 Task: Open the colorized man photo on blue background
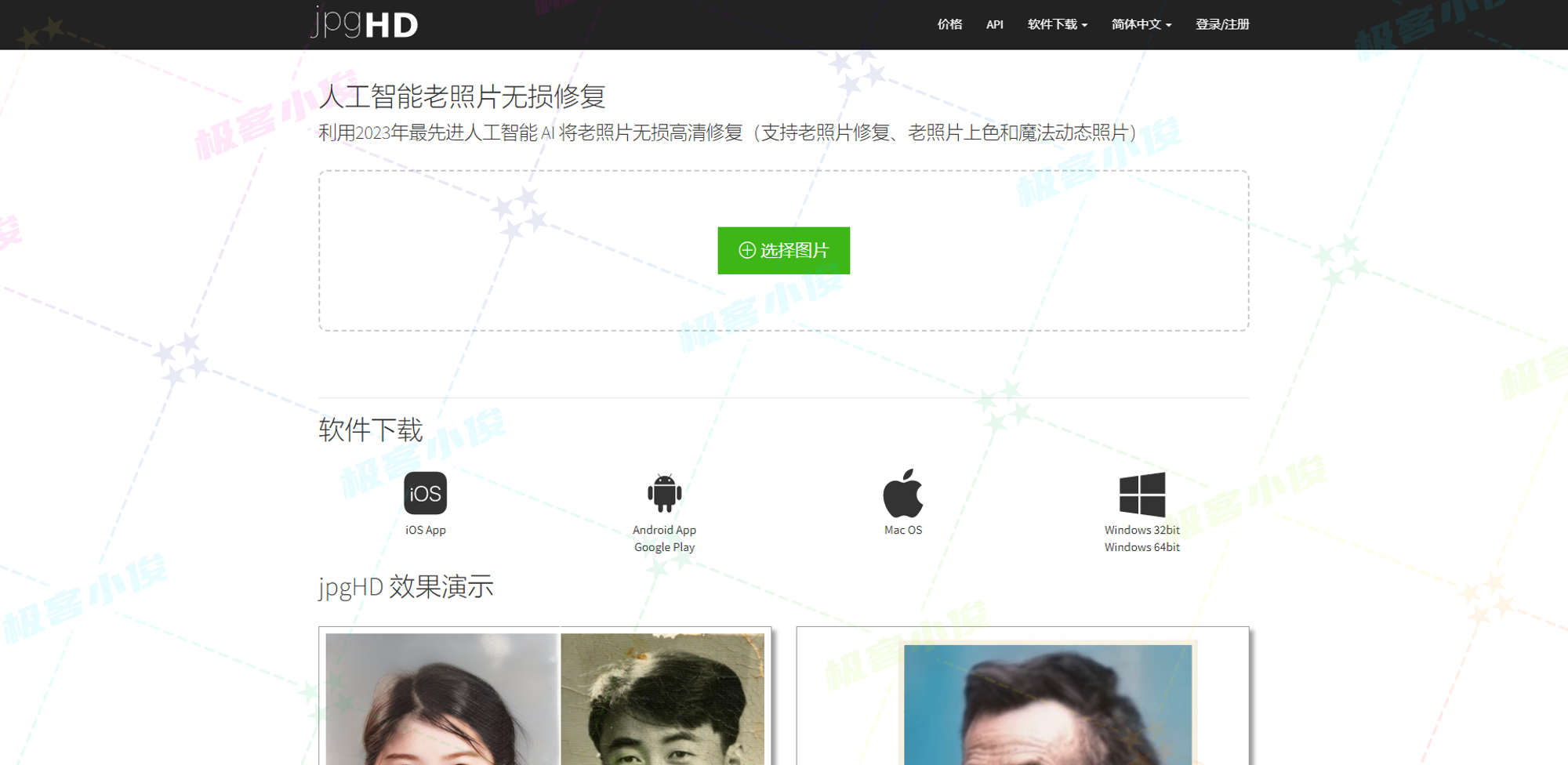pos(1047,704)
